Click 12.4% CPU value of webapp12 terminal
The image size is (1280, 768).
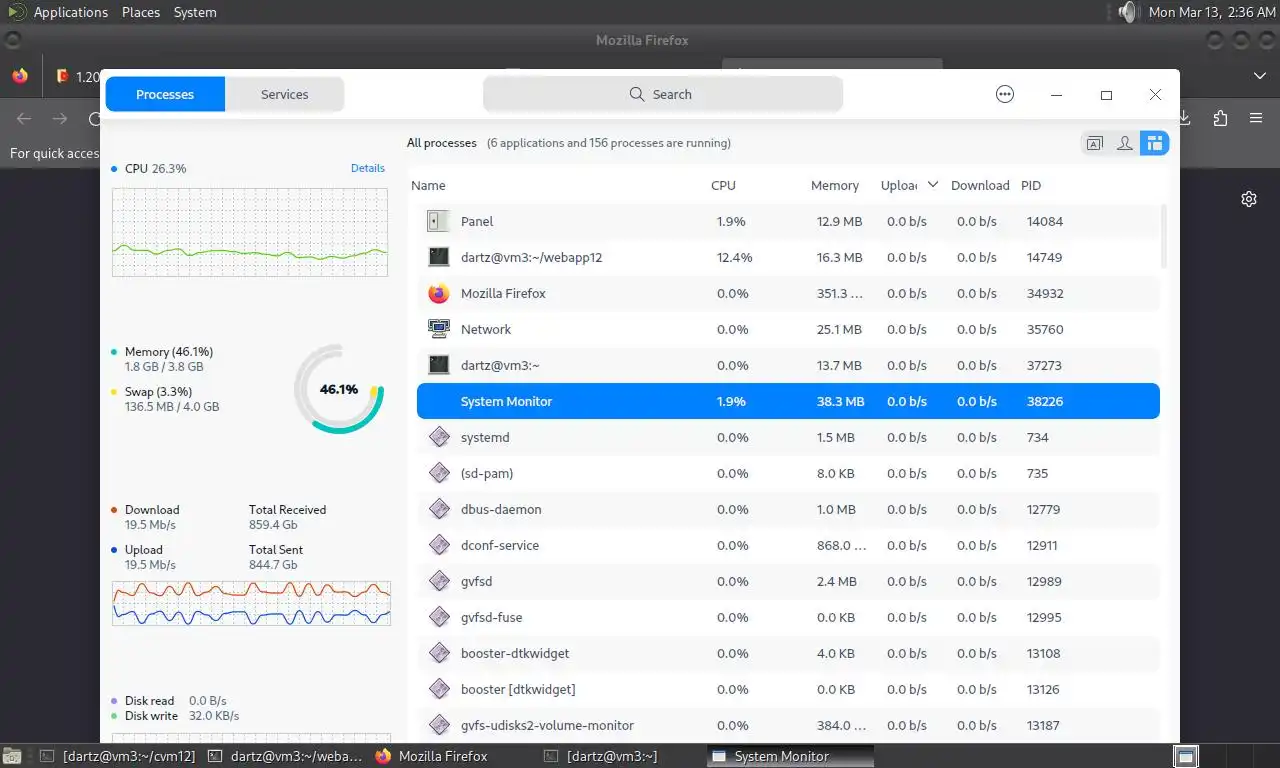pos(734,257)
